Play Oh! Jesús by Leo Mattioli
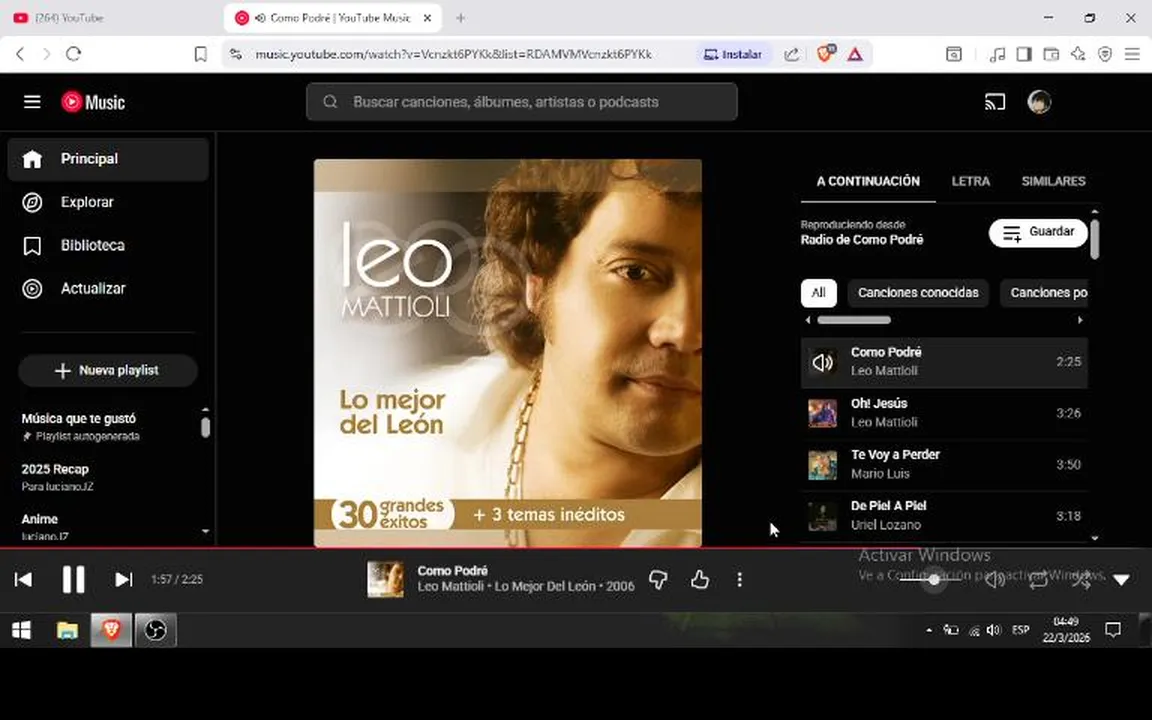 pos(944,413)
